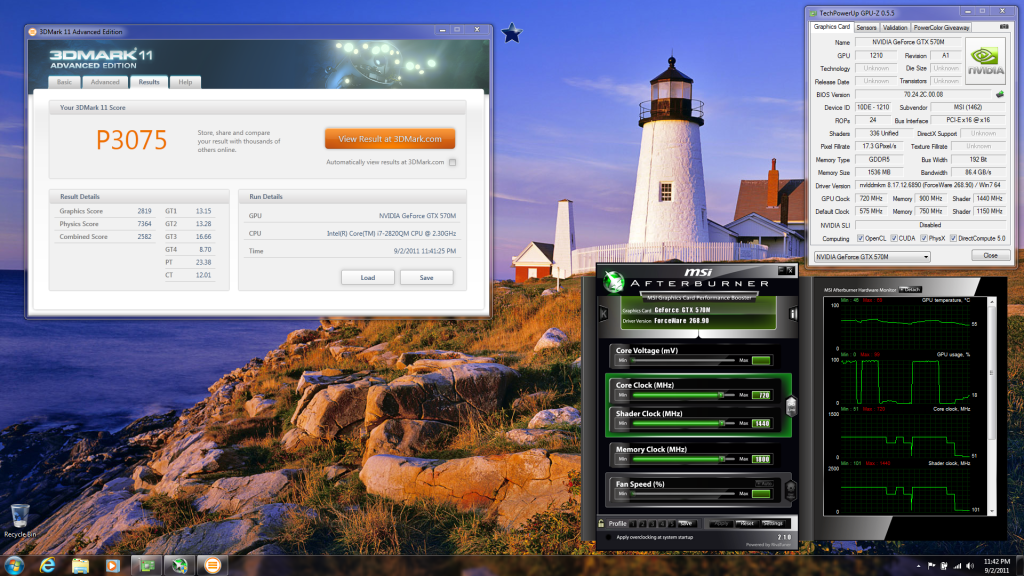Click Afterburner Save profile button
Screen dimensions: 1024x576
point(686,524)
